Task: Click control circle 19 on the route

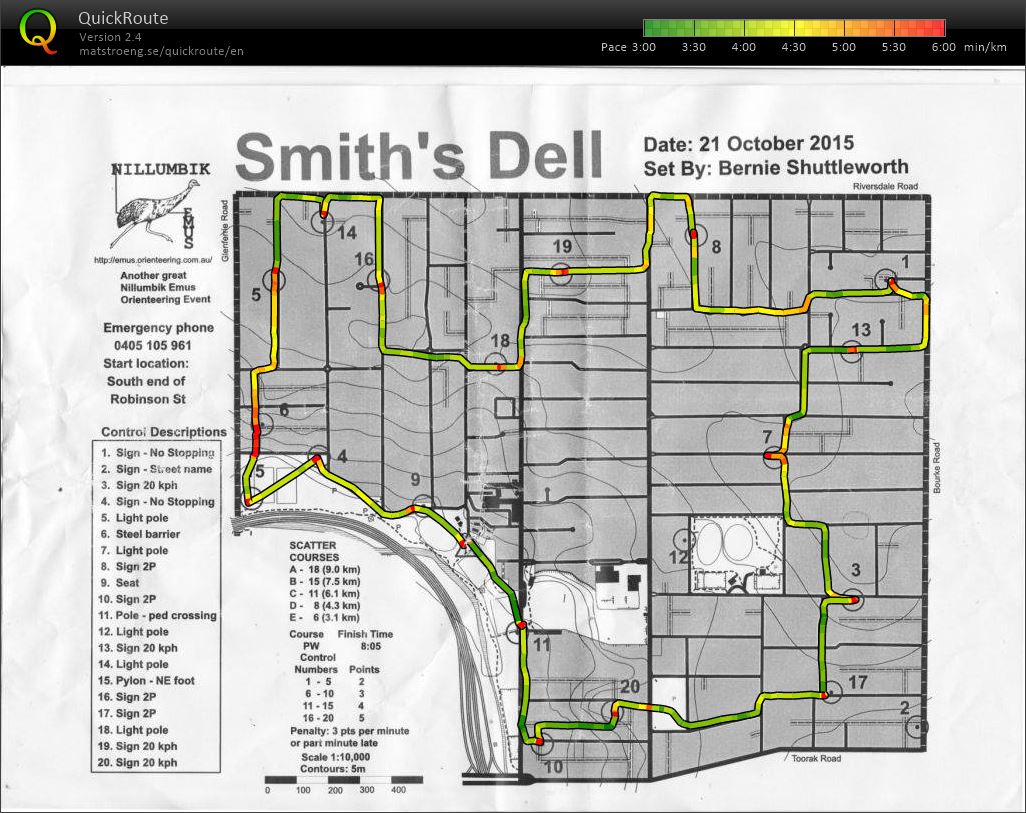Action: 563,271
